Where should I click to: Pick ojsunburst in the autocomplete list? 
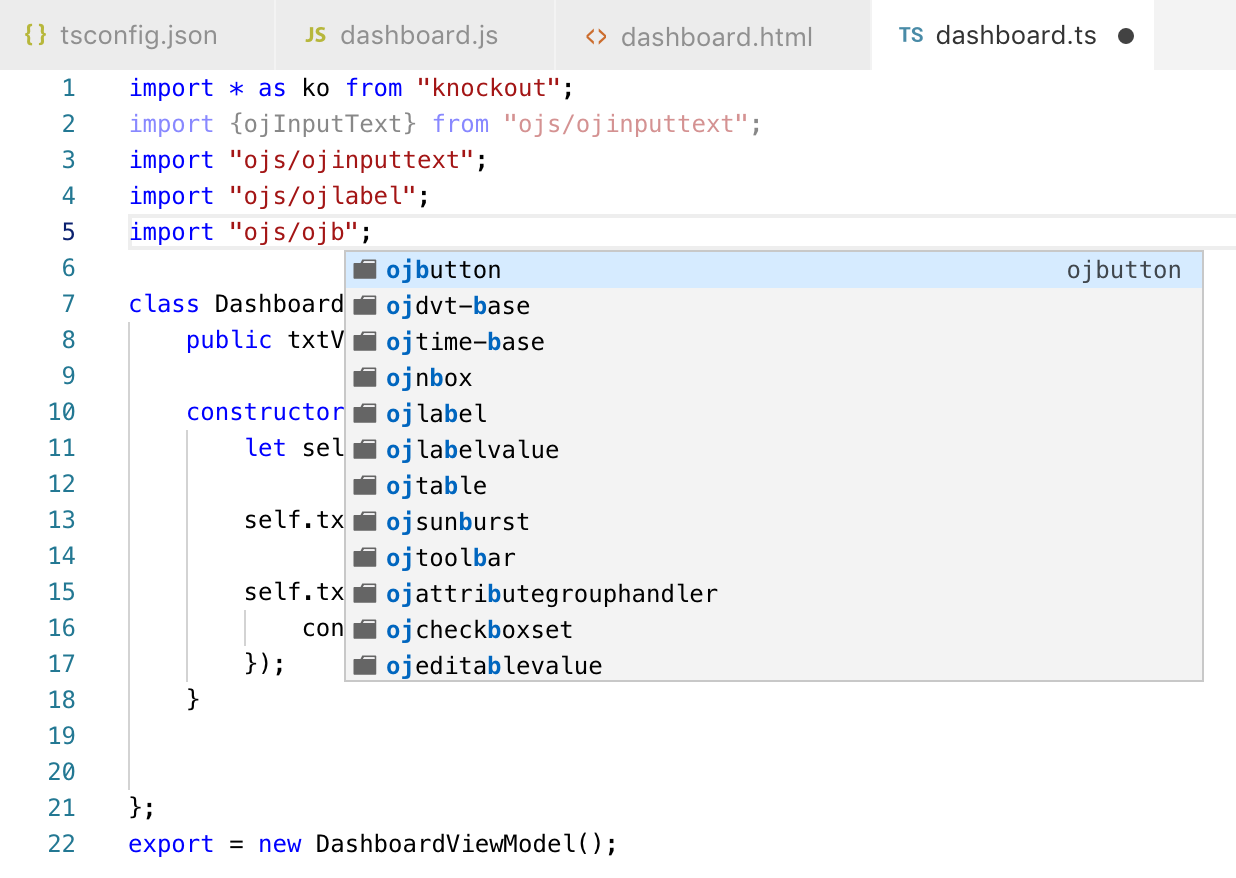pos(460,521)
